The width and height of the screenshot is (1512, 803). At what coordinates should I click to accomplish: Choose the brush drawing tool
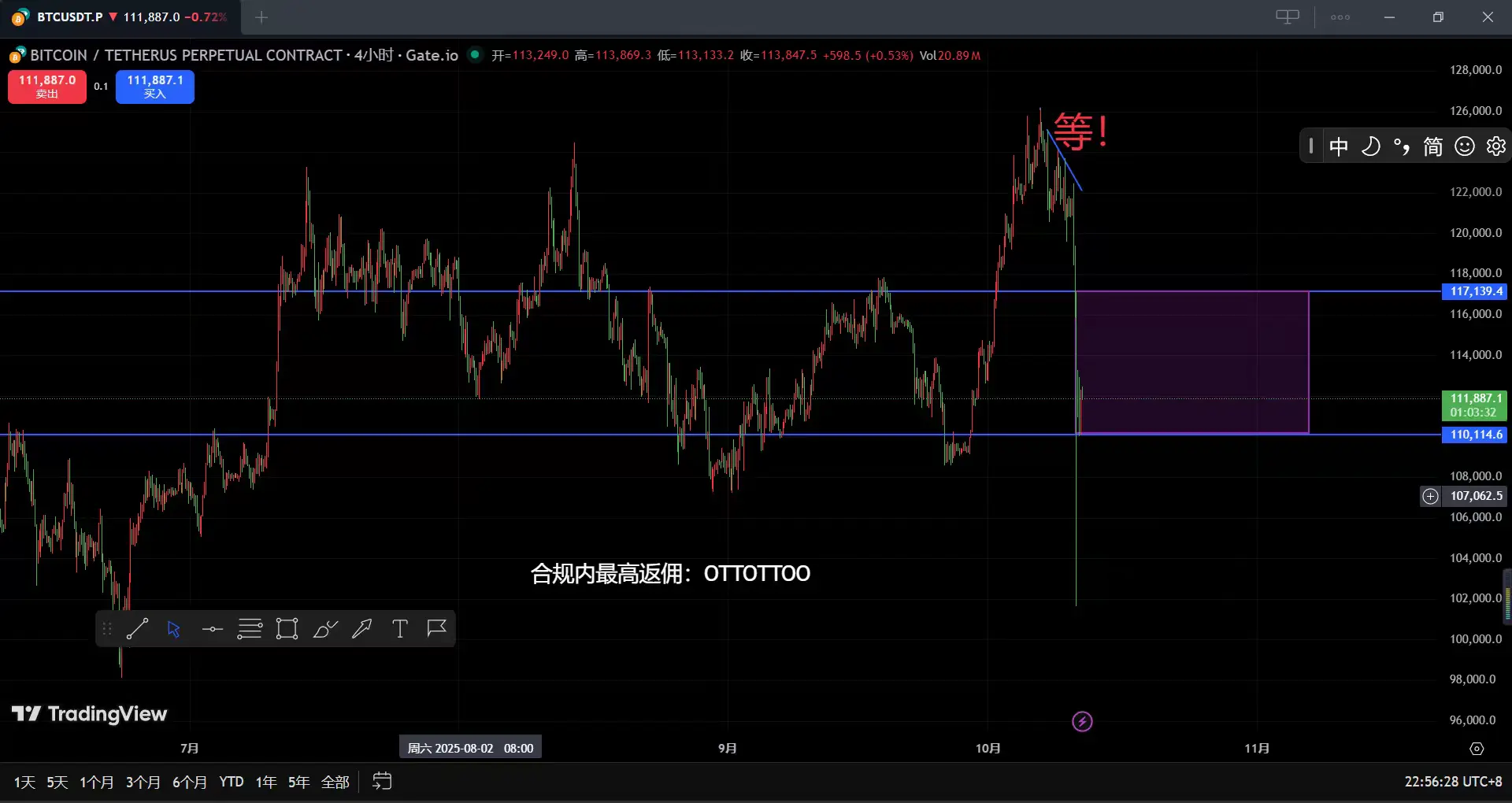pyautogui.click(x=325, y=628)
